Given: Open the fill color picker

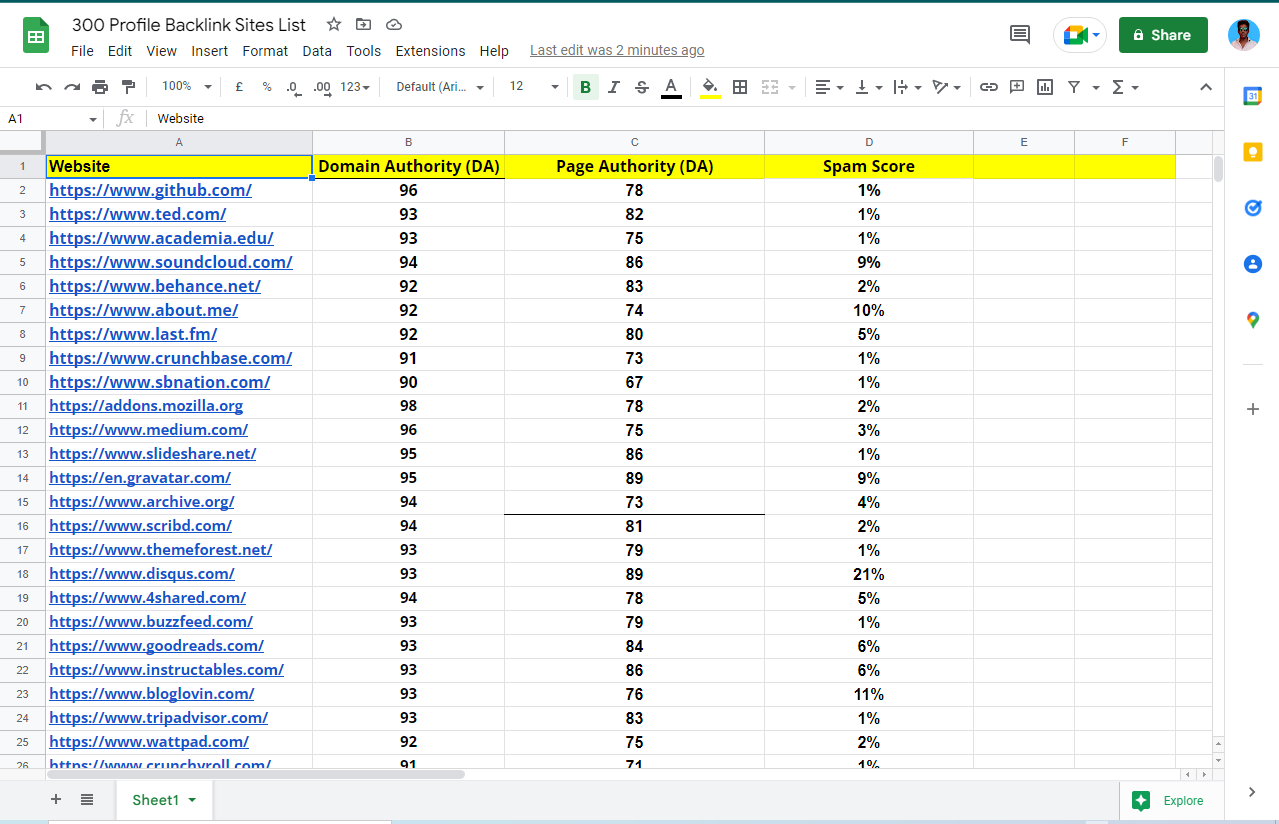Looking at the screenshot, I should click(710, 87).
